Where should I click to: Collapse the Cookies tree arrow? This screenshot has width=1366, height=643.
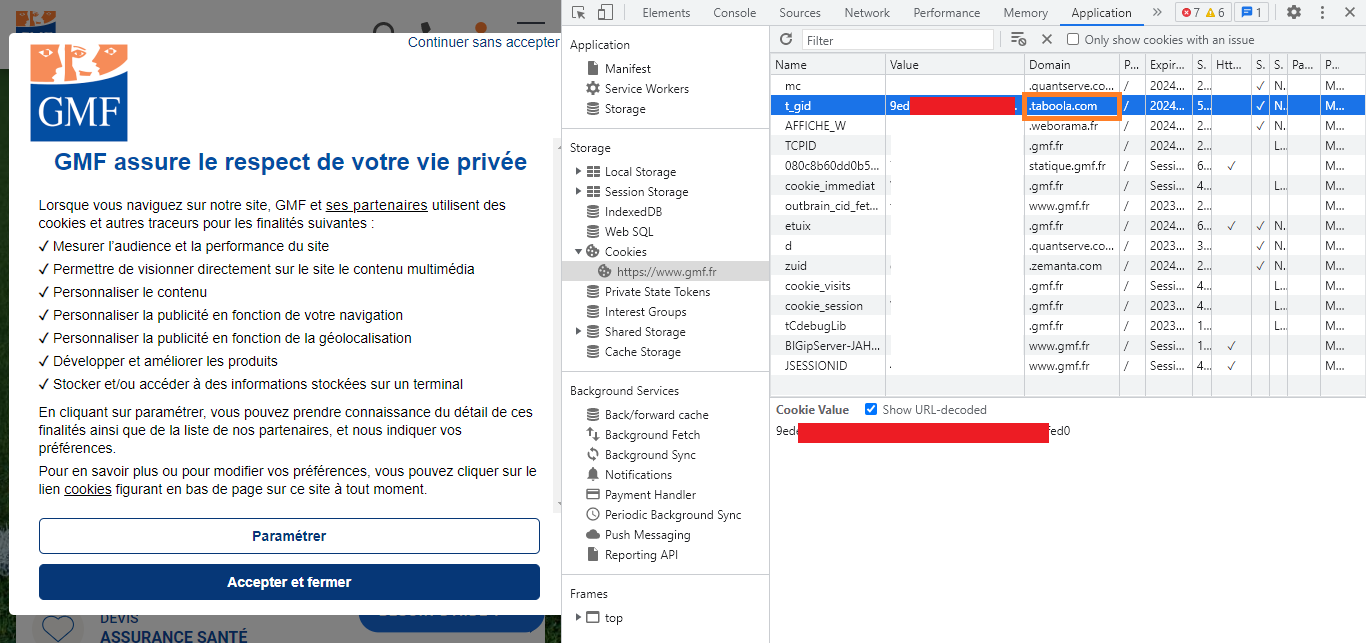(578, 252)
